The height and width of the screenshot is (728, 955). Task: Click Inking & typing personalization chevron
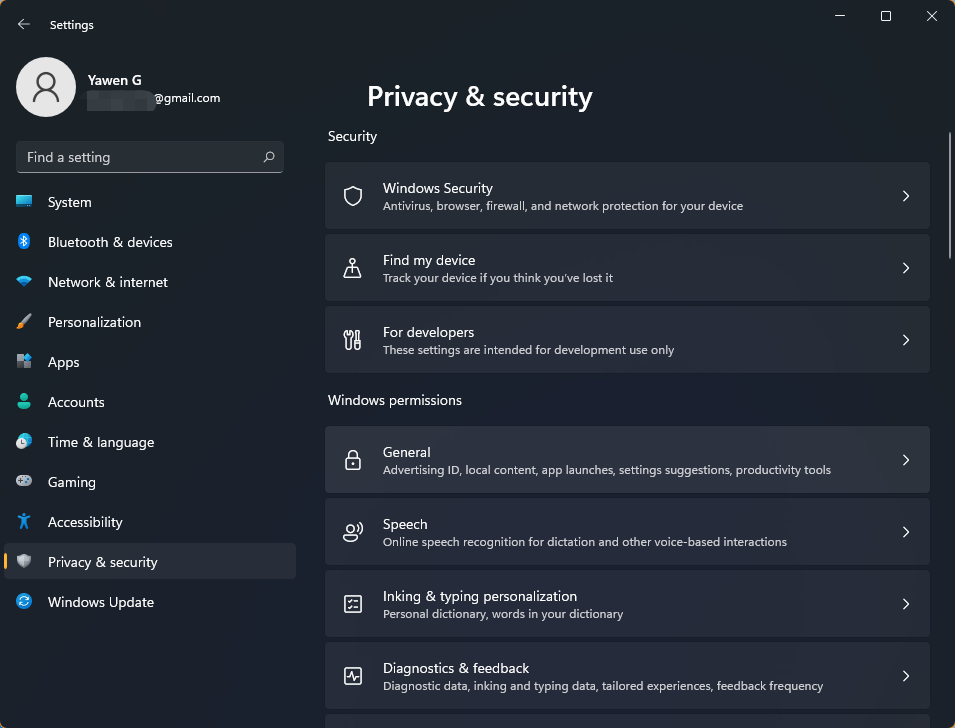906,604
